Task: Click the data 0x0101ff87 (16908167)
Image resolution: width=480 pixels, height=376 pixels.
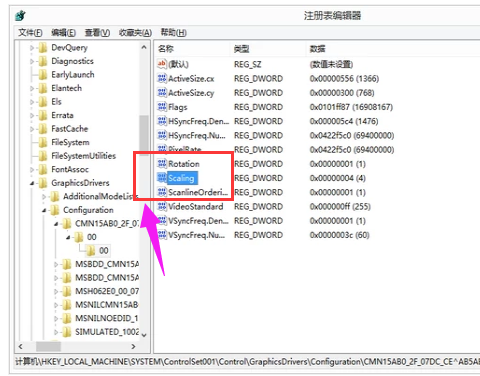Action: click(351, 107)
